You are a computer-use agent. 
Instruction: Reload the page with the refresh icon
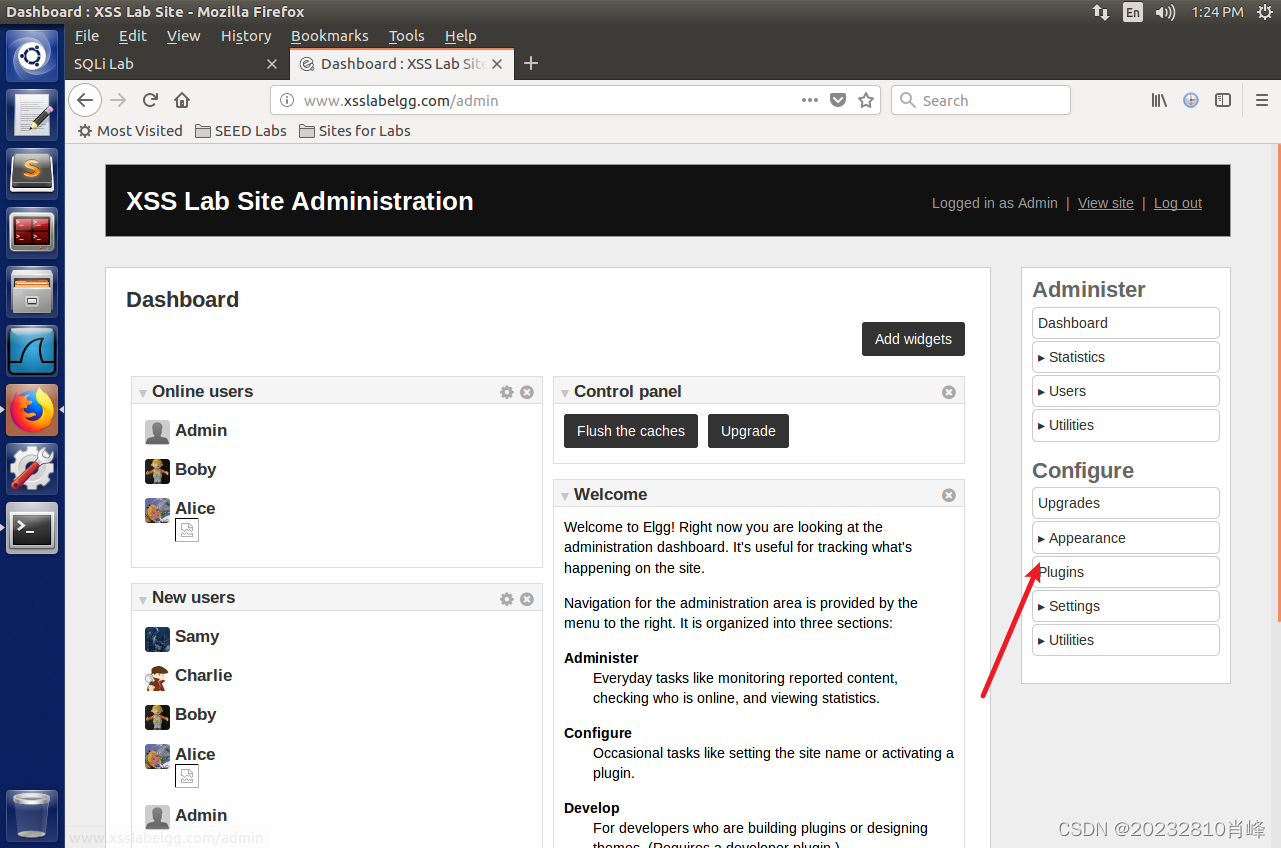[150, 100]
